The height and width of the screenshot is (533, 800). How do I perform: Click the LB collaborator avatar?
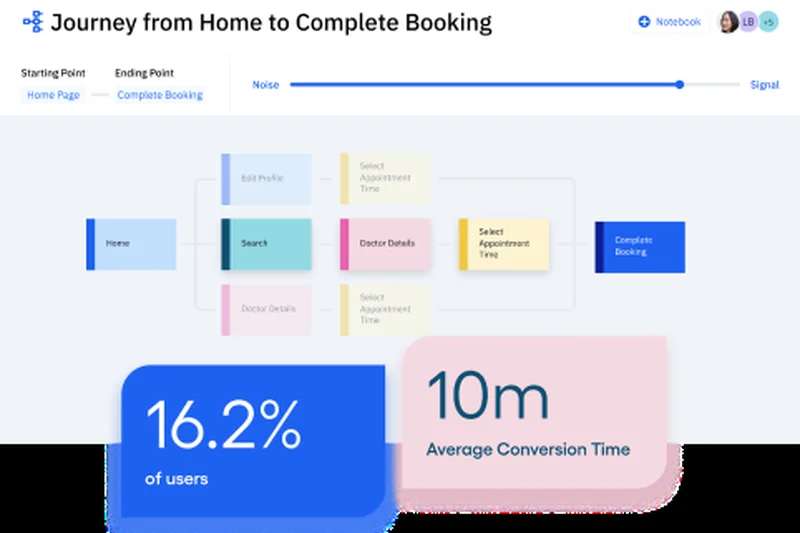[x=748, y=22]
